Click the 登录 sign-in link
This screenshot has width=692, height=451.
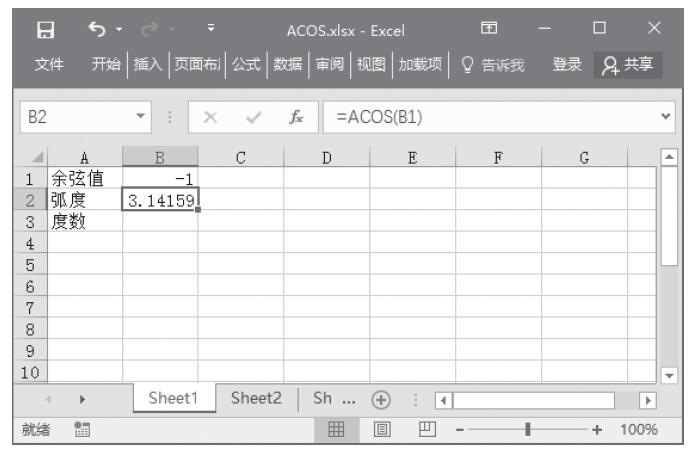[x=569, y=65]
